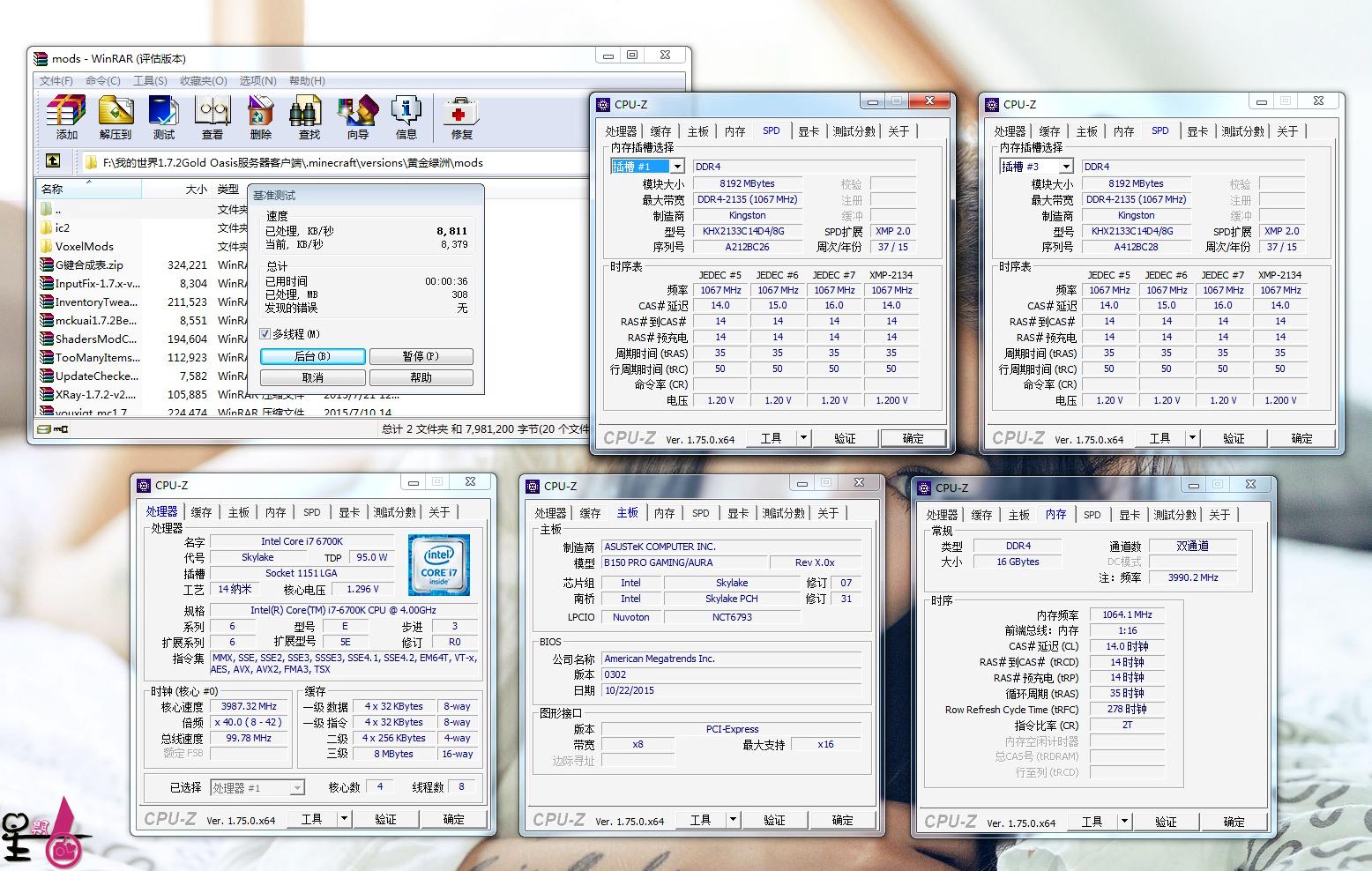1372x871 pixels.
Task: Click the WinRAR title bar app icon
Action: pyautogui.click(x=41, y=59)
